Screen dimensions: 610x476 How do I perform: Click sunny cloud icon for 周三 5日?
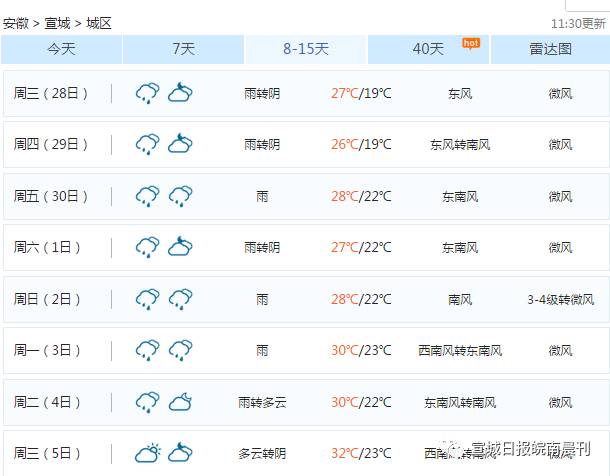coord(148,453)
